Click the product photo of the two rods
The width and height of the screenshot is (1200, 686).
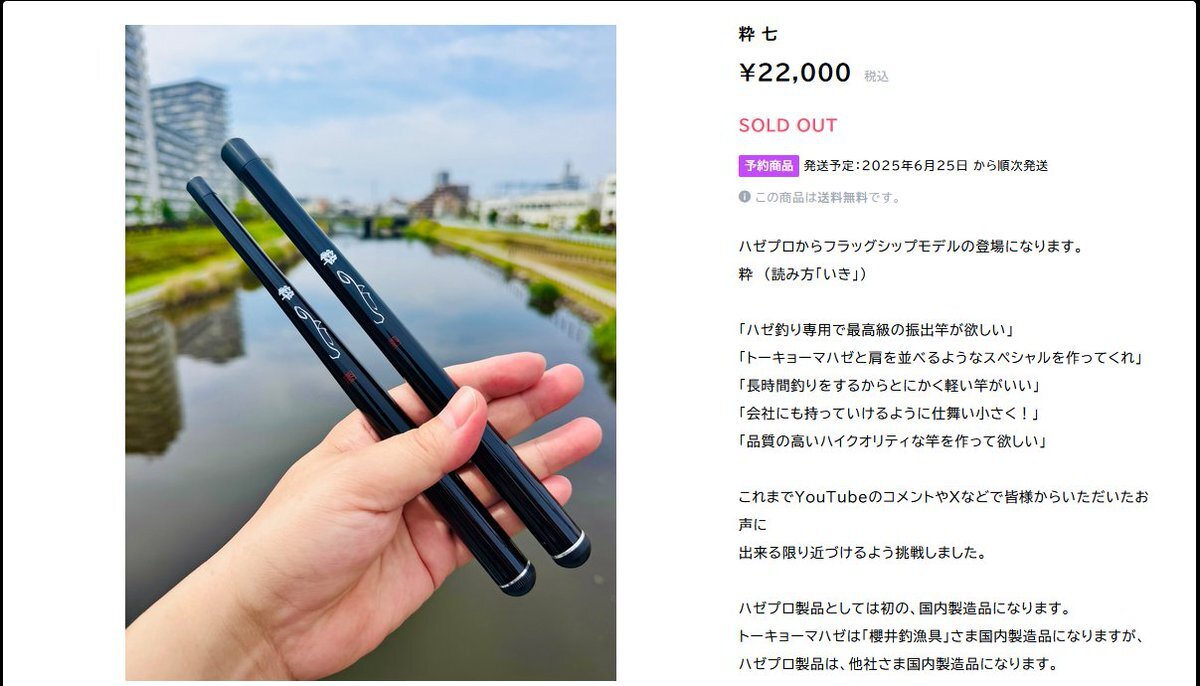370,353
